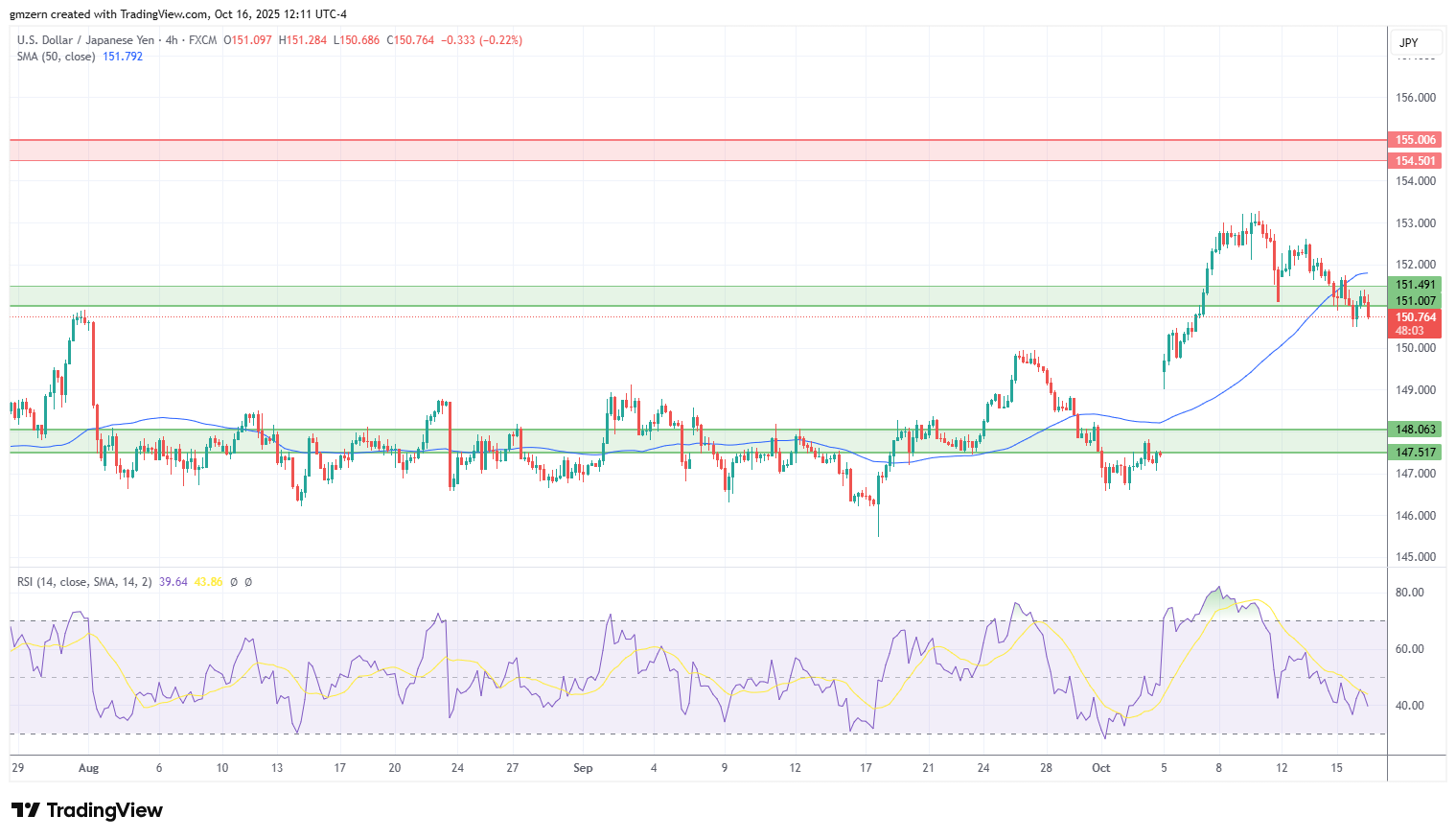1456x839 pixels.
Task: Click the 28 date label on the time axis
Action: pos(1047,768)
